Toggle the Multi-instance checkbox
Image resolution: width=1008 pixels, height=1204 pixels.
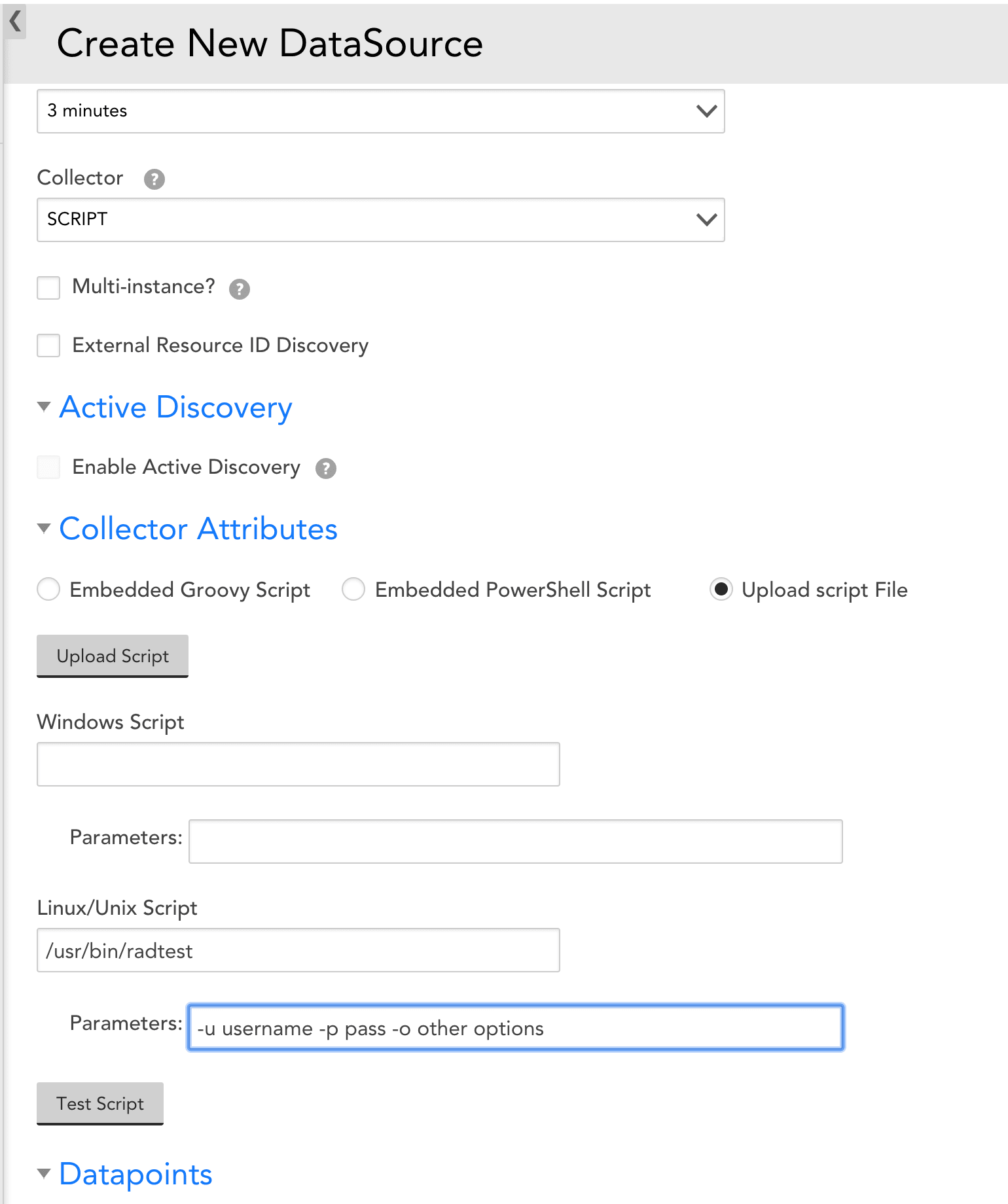pyautogui.click(x=48, y=287)
